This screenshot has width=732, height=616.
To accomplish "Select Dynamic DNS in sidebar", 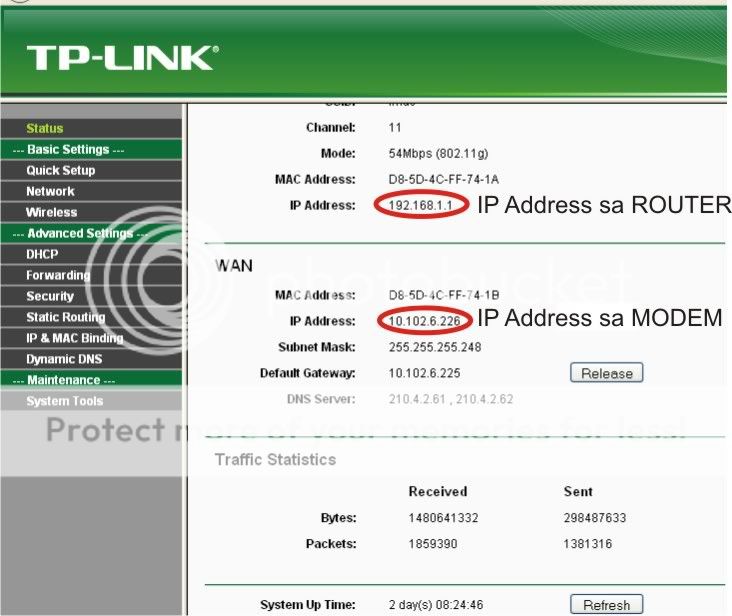I will click(x=64, y=359).
